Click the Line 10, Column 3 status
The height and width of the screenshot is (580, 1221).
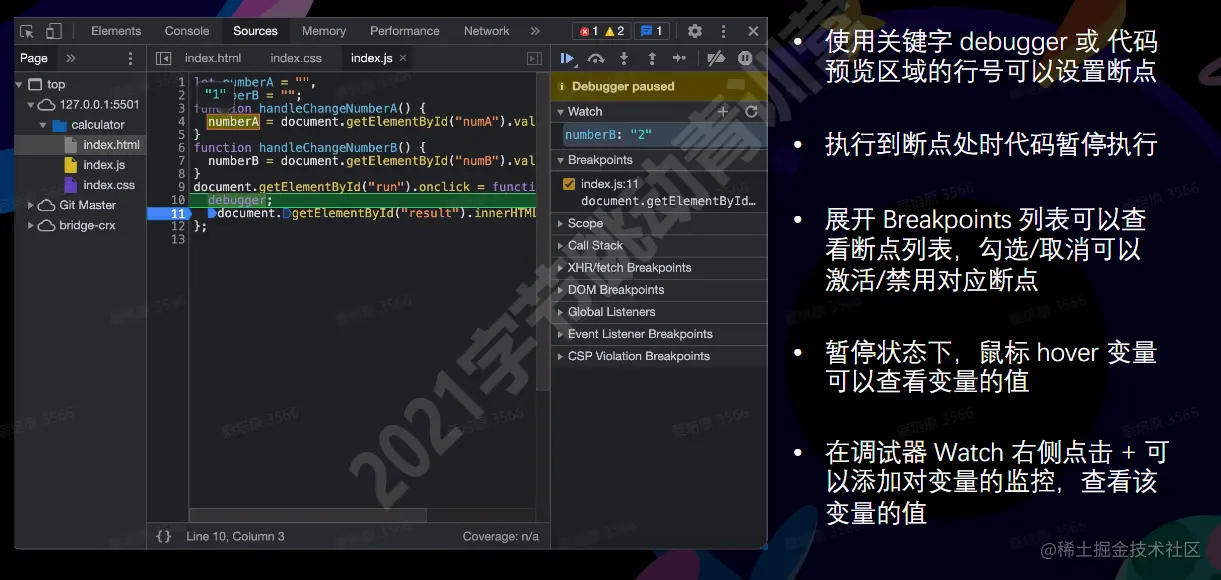(x=235, y=536)
